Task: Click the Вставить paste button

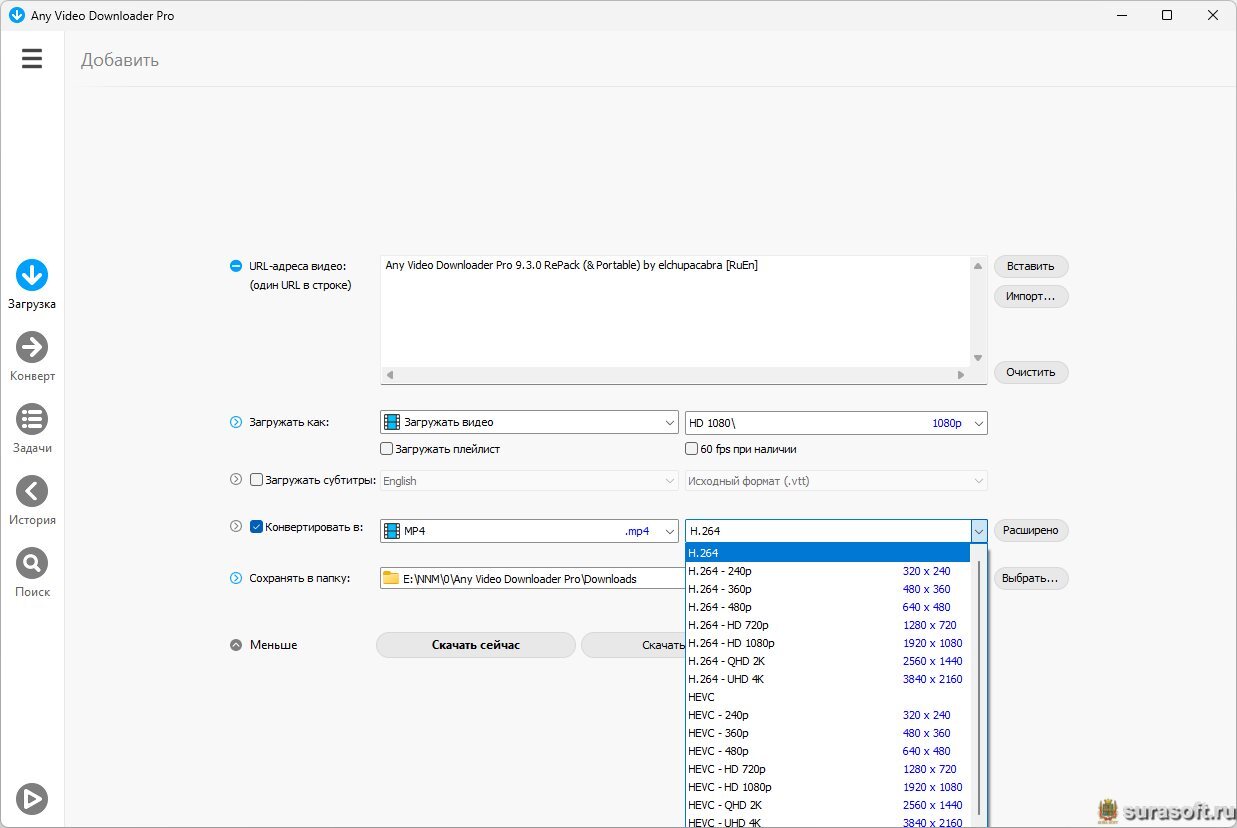Action: (x=1030, y=266)
